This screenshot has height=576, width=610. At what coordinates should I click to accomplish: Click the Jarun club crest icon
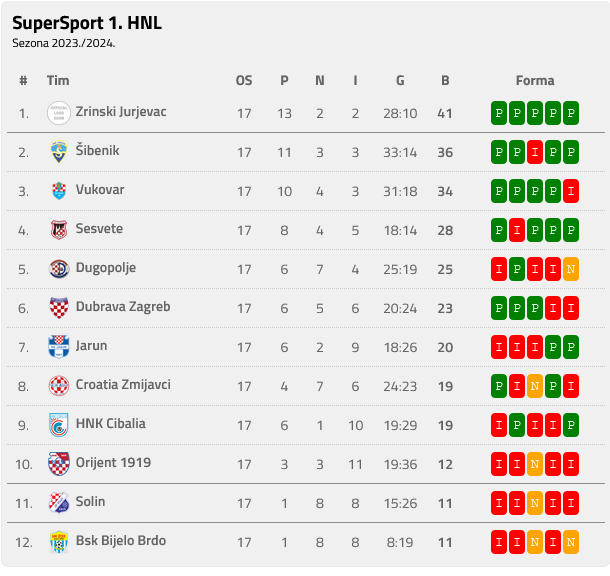pos(59,347)
